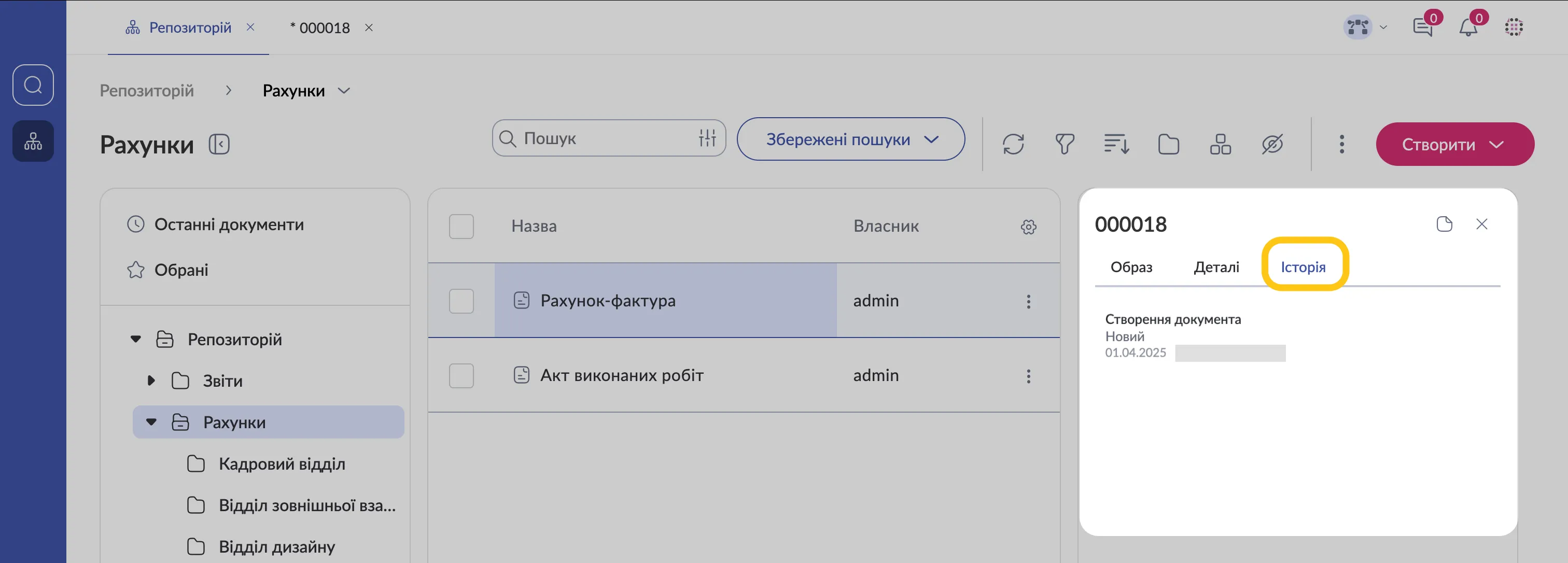
Task: Open the chat messages icon
Action: tap(1422, 27)
